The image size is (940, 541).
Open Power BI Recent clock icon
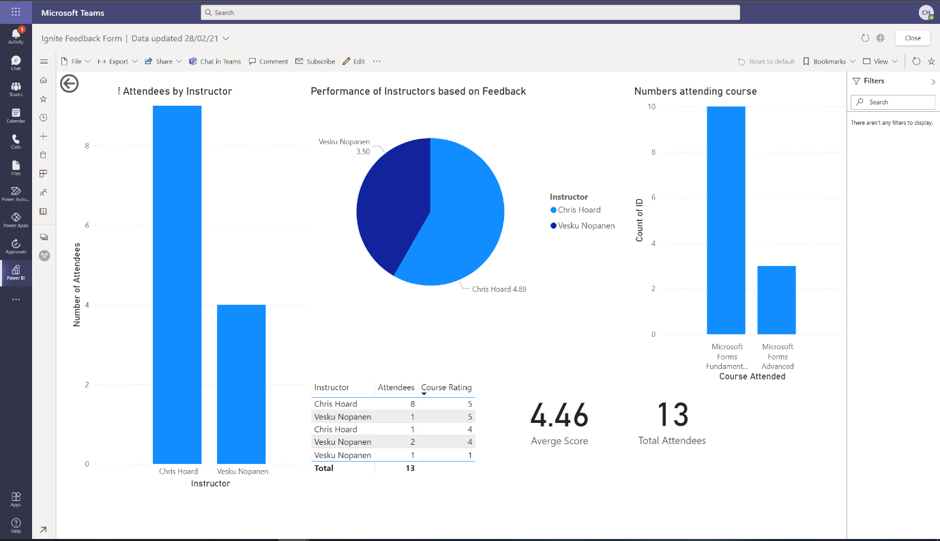coord(43,118)
